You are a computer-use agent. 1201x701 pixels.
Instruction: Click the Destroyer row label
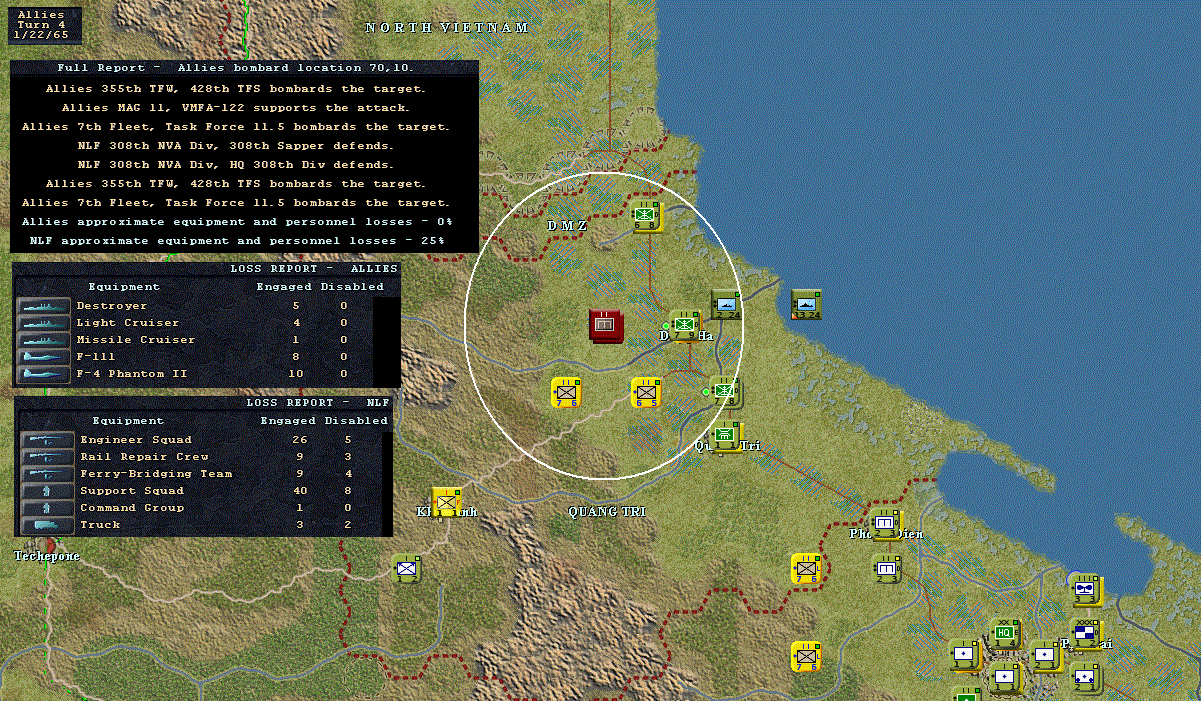coord(112,306)
